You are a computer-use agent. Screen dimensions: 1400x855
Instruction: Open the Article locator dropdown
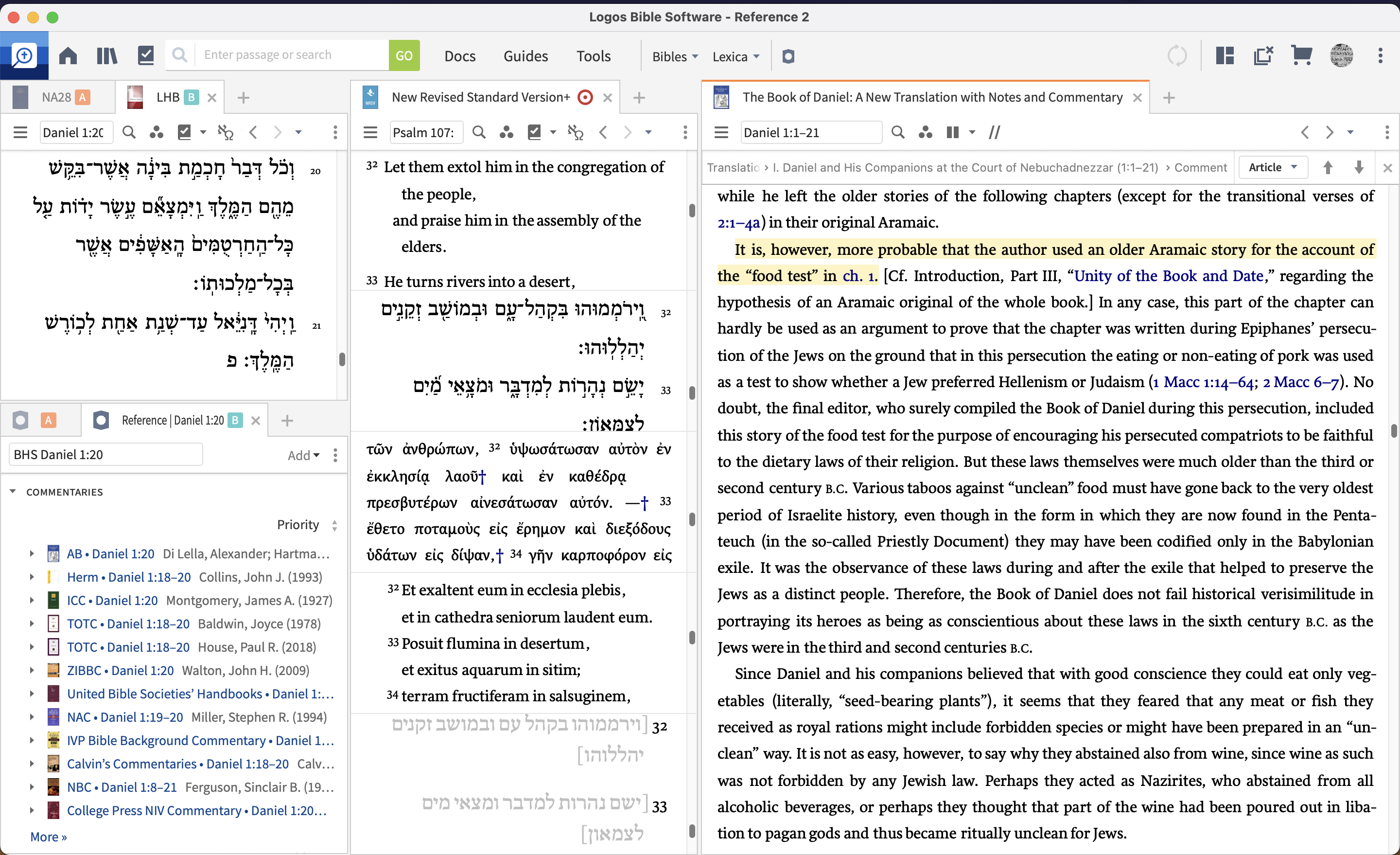[x=1273, y=167]
